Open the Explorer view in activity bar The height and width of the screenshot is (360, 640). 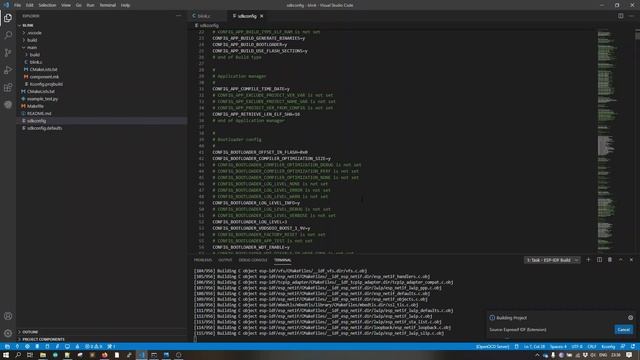coord(8,18)
